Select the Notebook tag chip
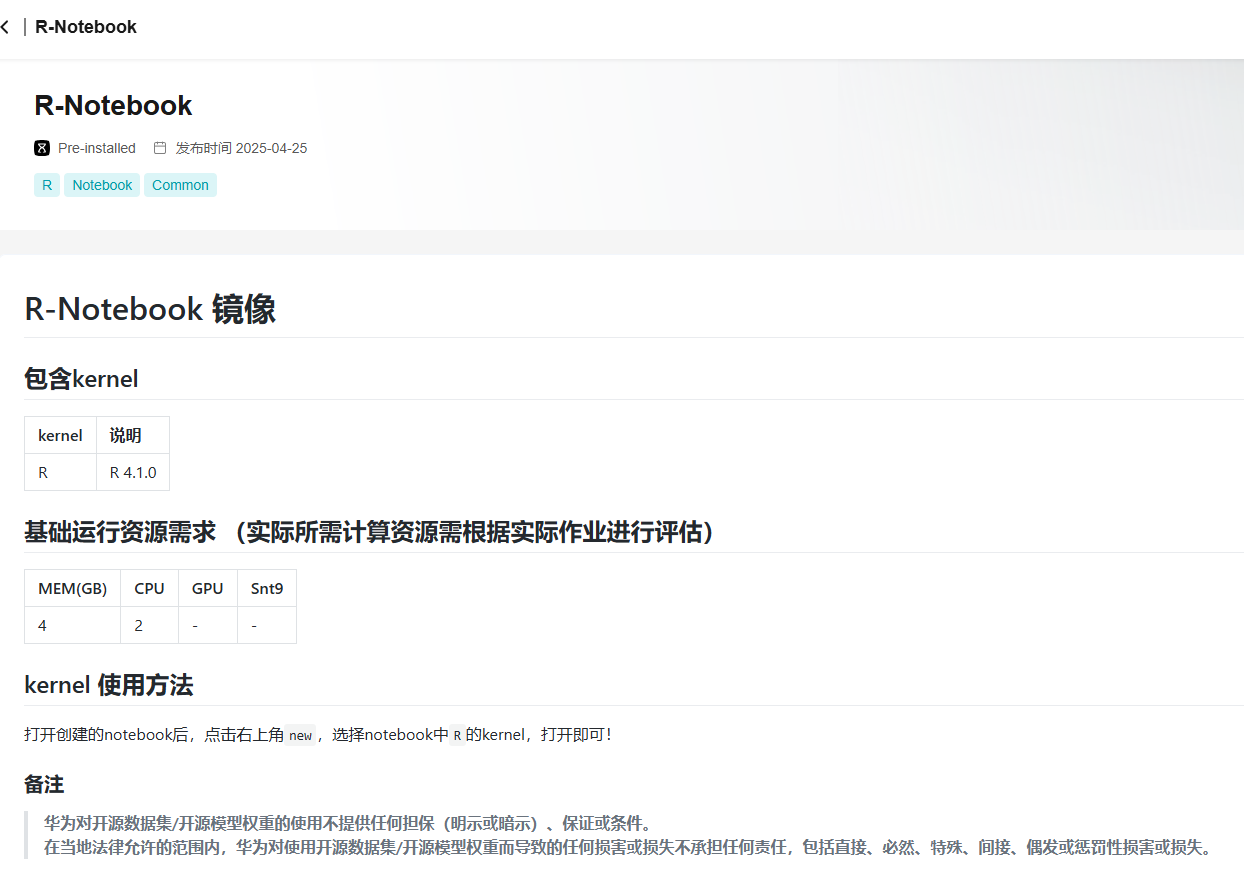This screenshot has height=883, width=1244. pos(102,185)
